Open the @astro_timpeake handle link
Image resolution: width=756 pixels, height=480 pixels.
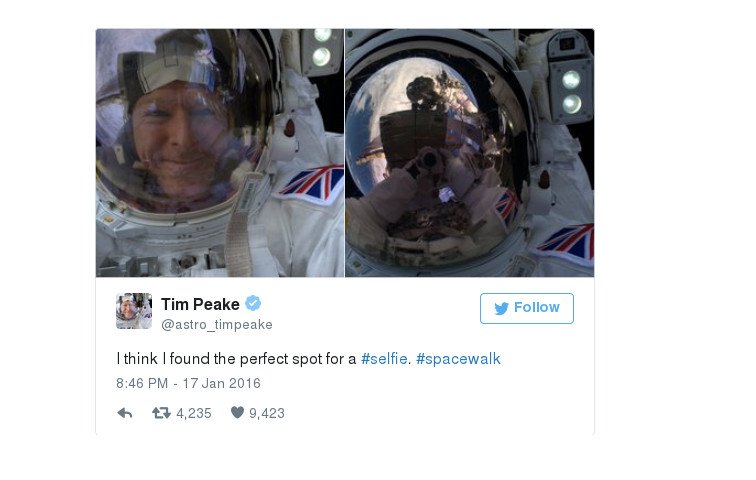[216, 325]
